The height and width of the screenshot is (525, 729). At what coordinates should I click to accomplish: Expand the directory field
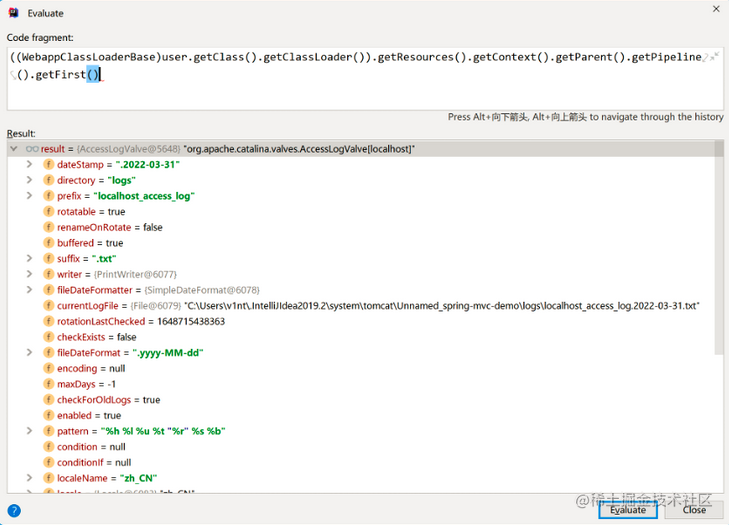click(29, 180)
